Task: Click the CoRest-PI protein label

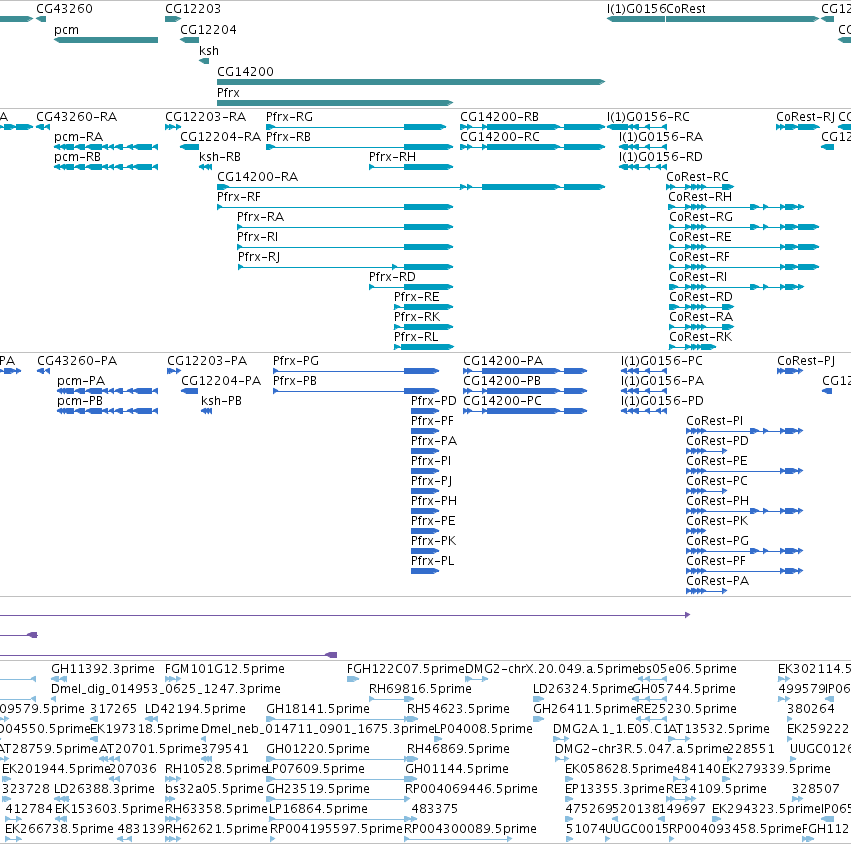Action: coord(715,421)
